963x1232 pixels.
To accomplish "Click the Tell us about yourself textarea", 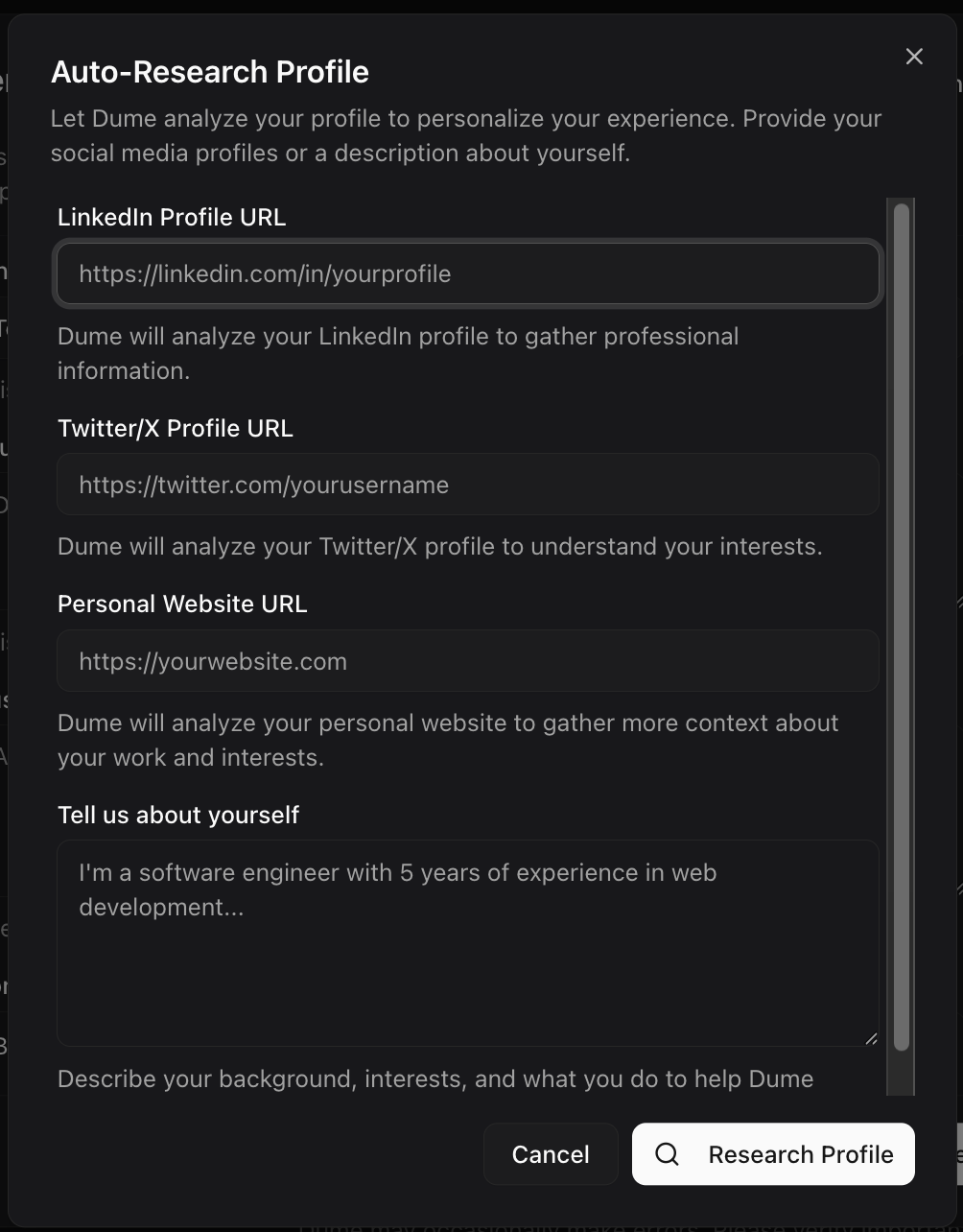I will 468,943.
